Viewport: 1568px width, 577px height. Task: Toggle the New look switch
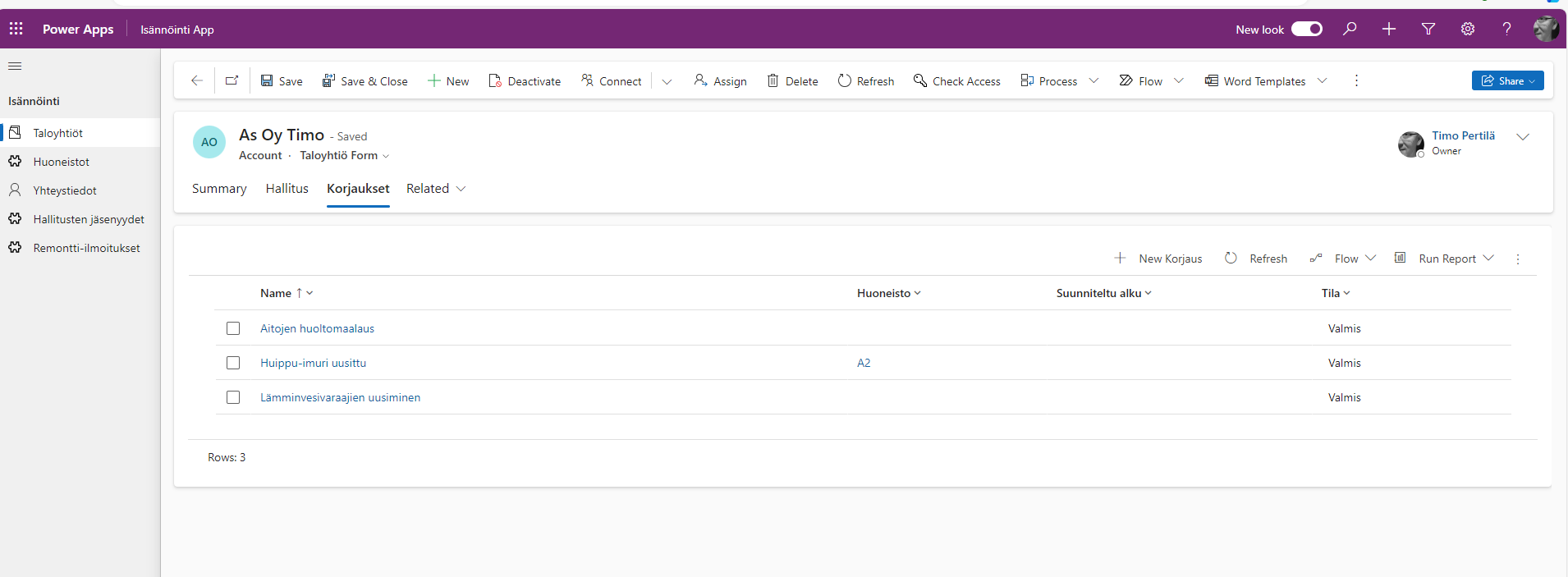[x=1306, y=29]
